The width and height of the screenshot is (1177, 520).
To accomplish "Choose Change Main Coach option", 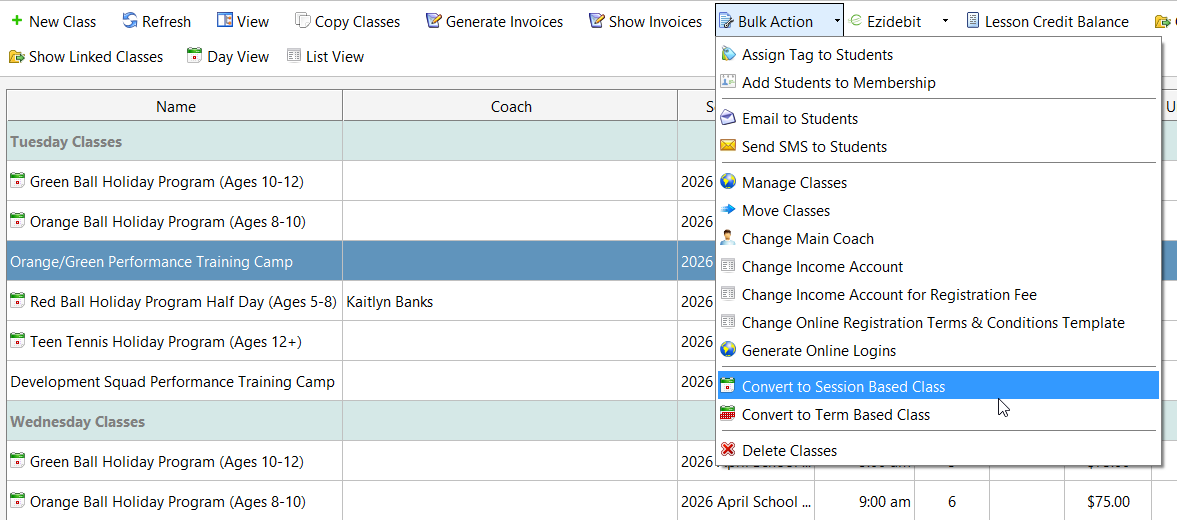I will pos(807,239).
